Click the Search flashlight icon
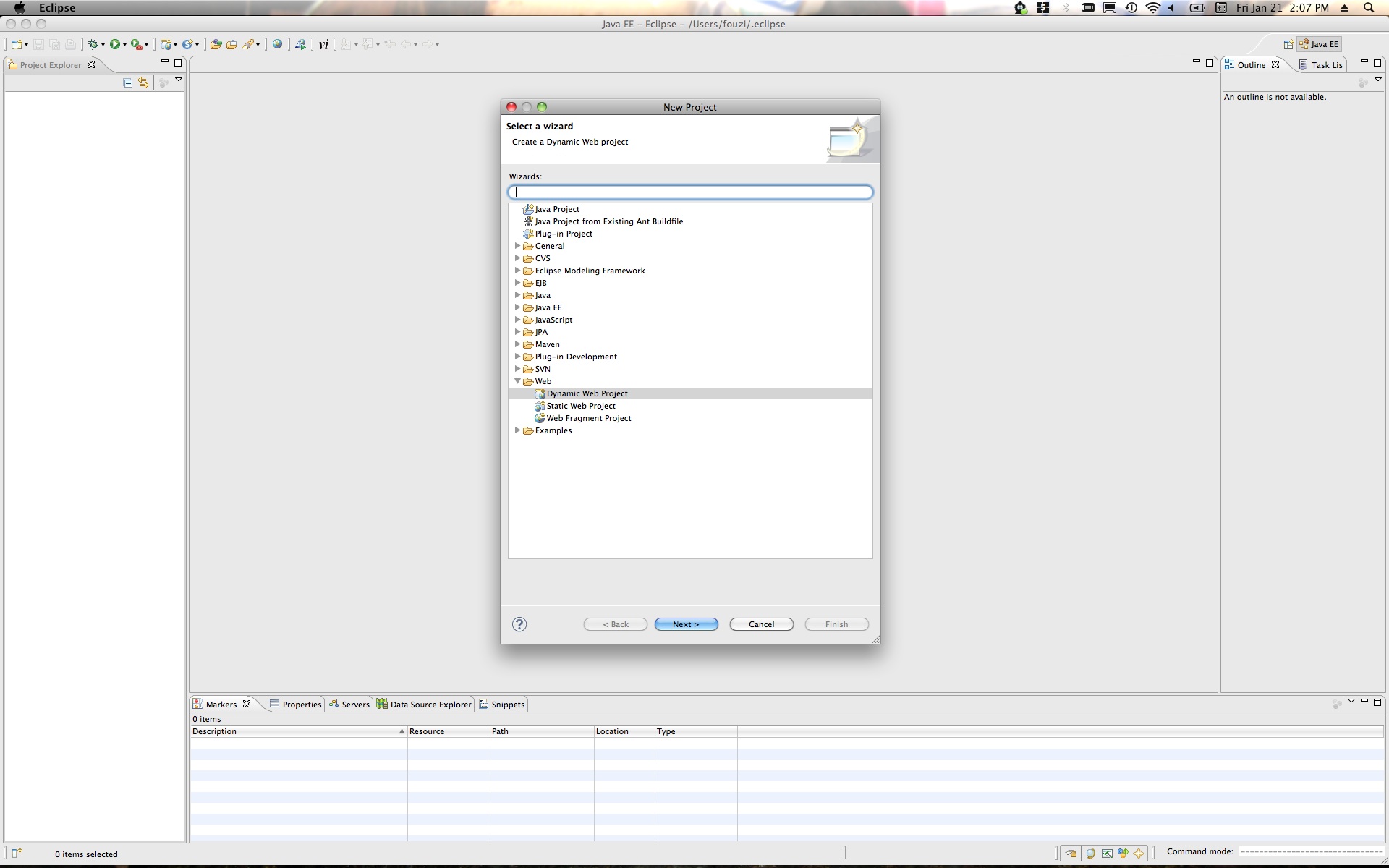This screenshot has width=1389, height=868. [248, 44]
